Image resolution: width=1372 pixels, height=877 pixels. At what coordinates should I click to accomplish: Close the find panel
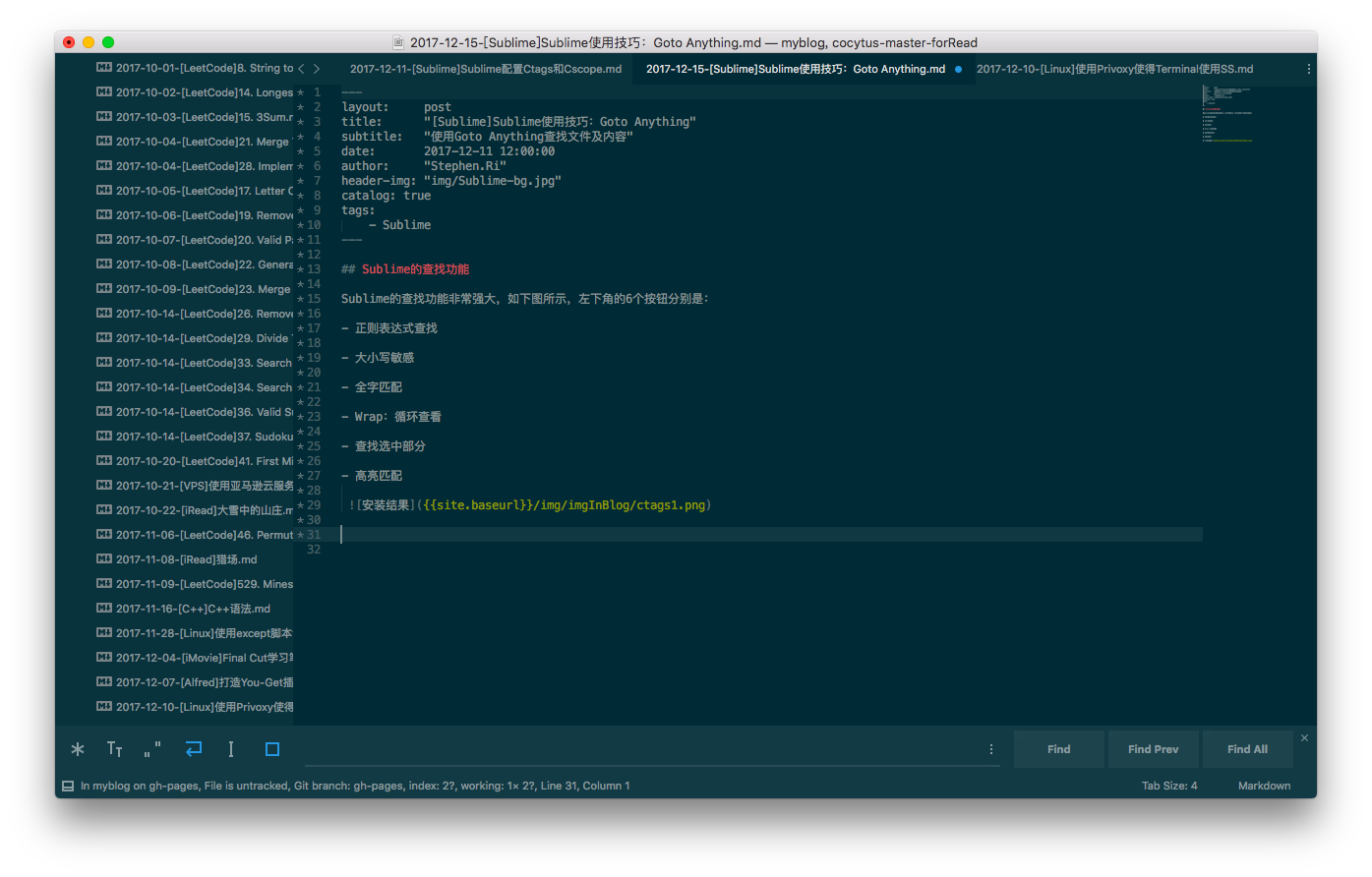pyautogui.click(x=1304, y=737)
